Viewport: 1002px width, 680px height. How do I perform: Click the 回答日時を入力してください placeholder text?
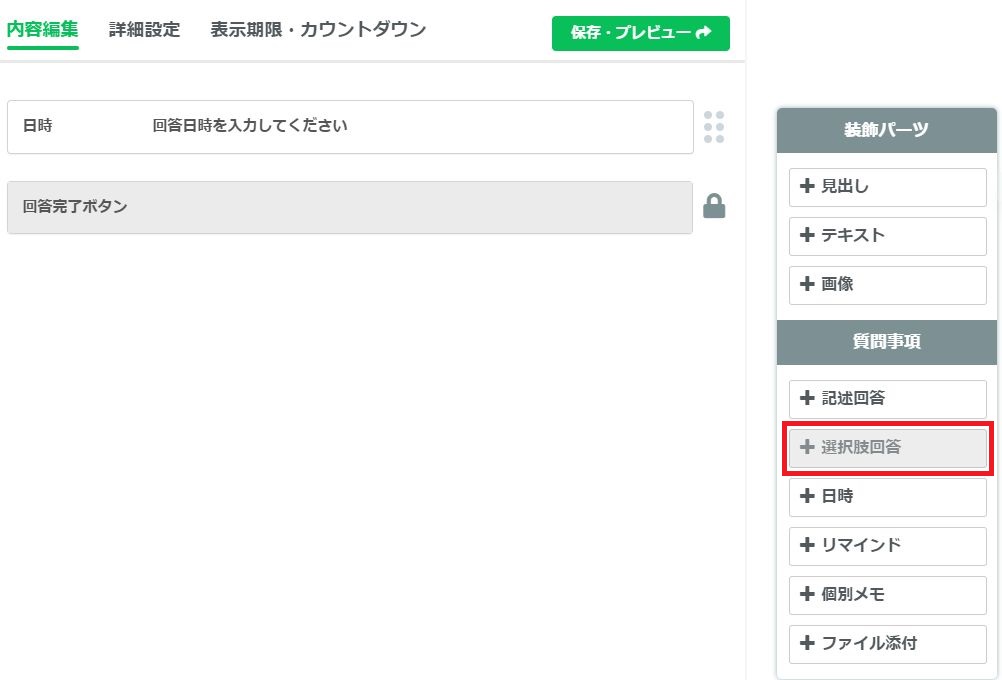coord(250,125)
